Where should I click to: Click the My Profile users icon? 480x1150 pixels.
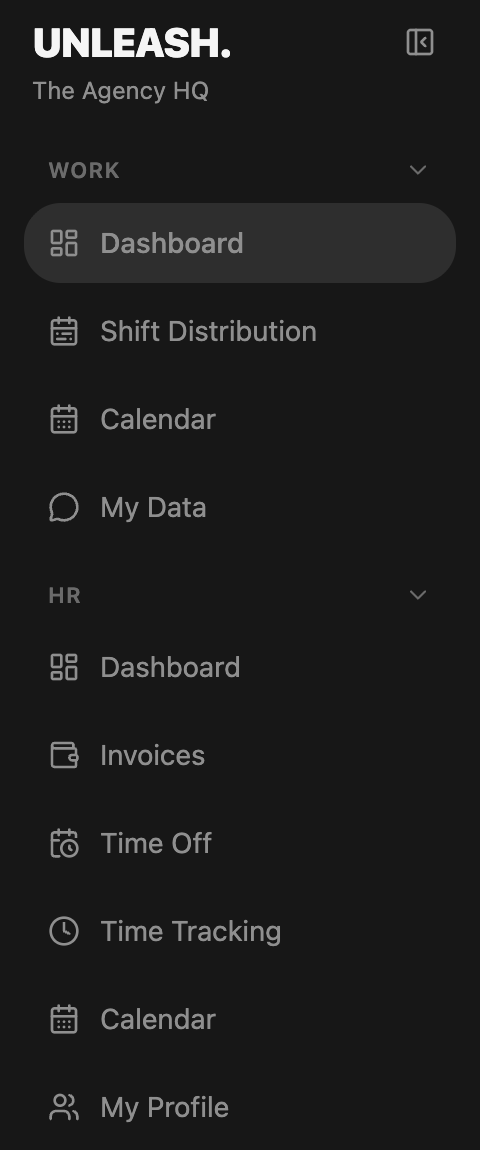(x=64, y=1107)
